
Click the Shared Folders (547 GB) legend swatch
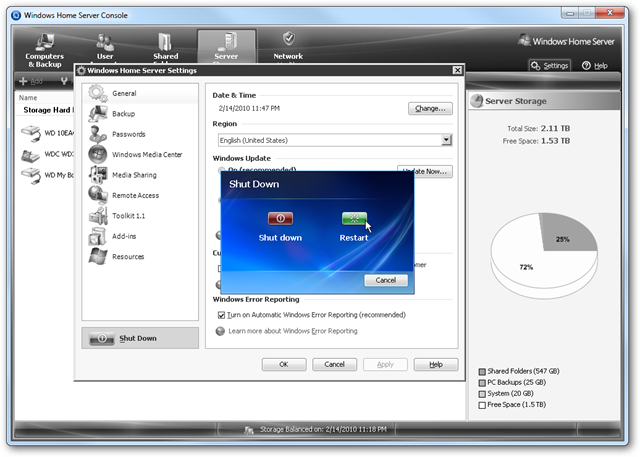click(482, 372)
